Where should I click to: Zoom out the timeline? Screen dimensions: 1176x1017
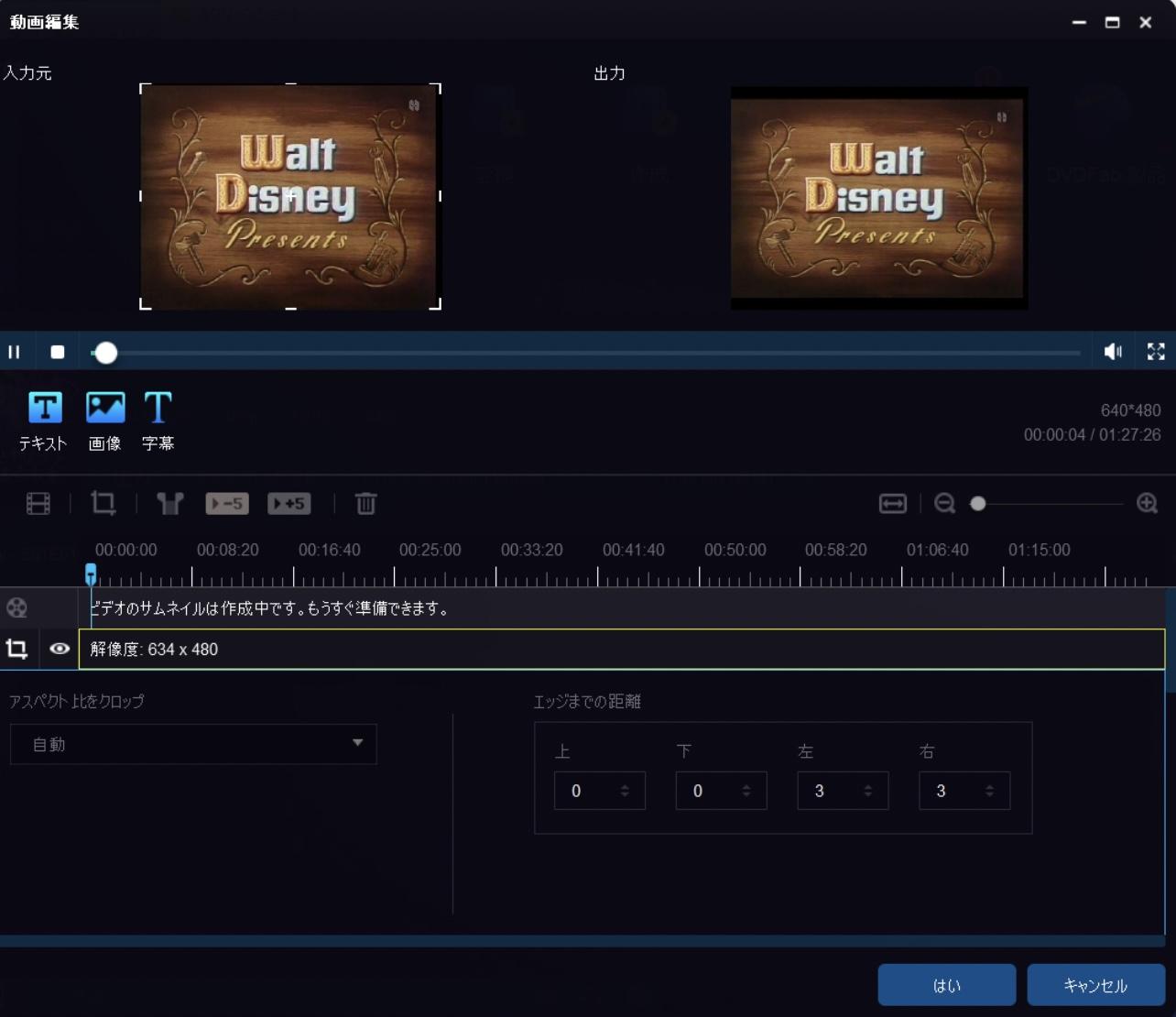945,503
